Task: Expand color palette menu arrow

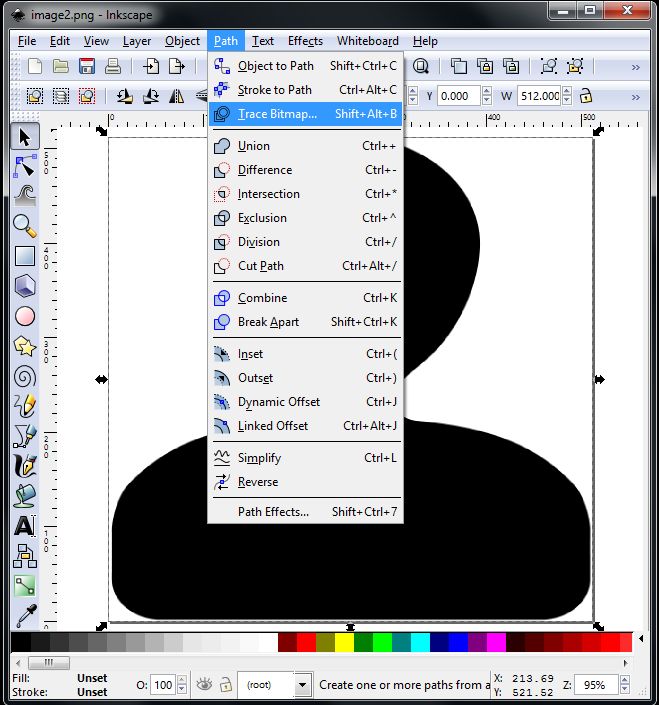Action: (x=641, y=638)
